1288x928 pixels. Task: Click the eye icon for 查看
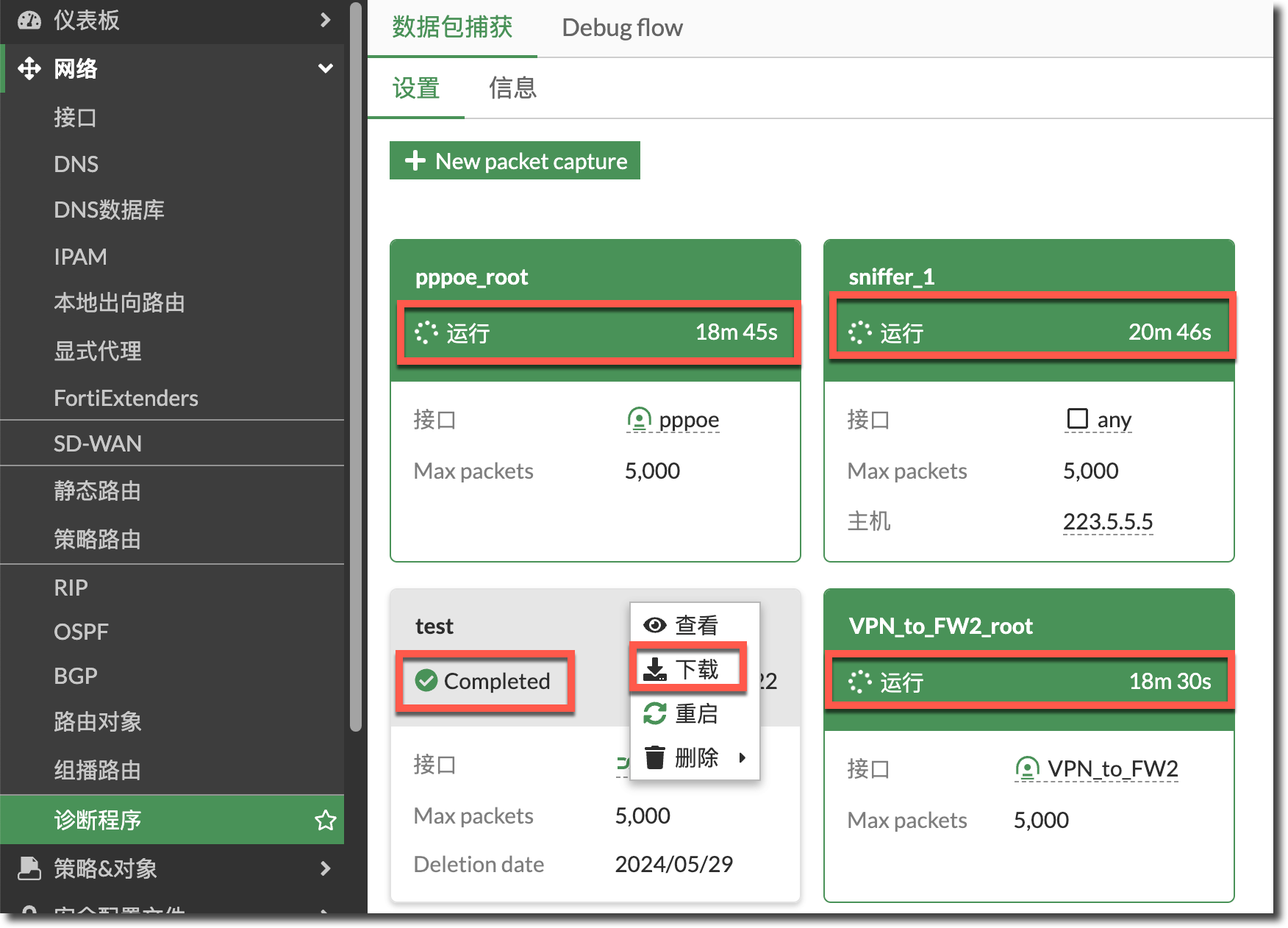[654, 625]
